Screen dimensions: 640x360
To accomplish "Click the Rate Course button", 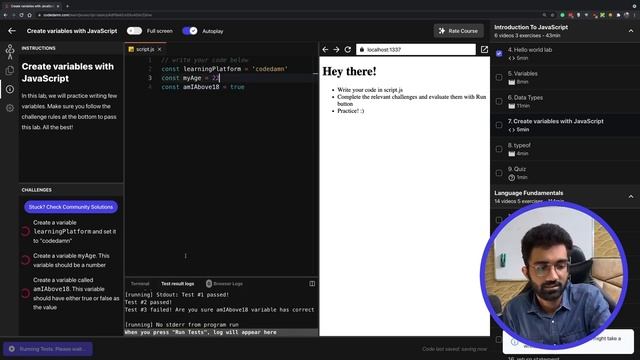I will (x=458, y=31).
